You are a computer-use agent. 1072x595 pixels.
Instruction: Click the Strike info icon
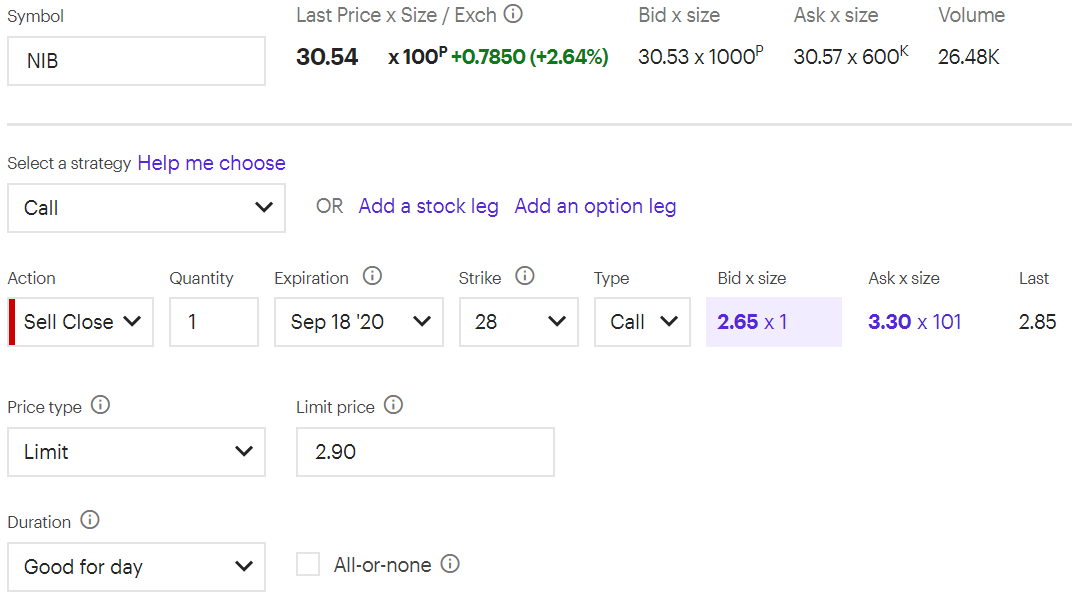[x=524, y=276]
